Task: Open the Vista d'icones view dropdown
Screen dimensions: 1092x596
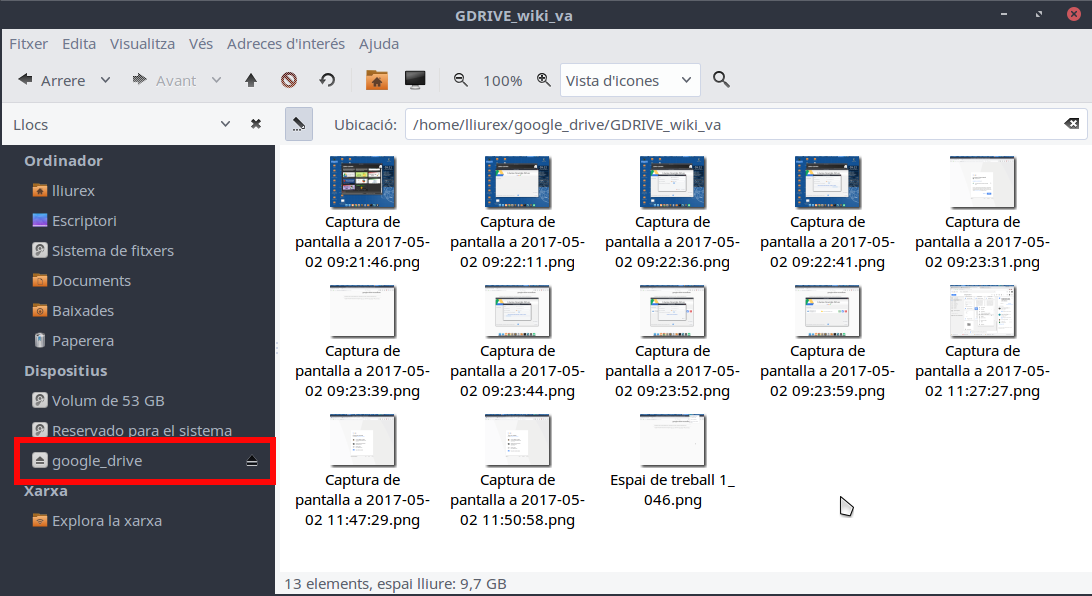Action: pos(629,80)
